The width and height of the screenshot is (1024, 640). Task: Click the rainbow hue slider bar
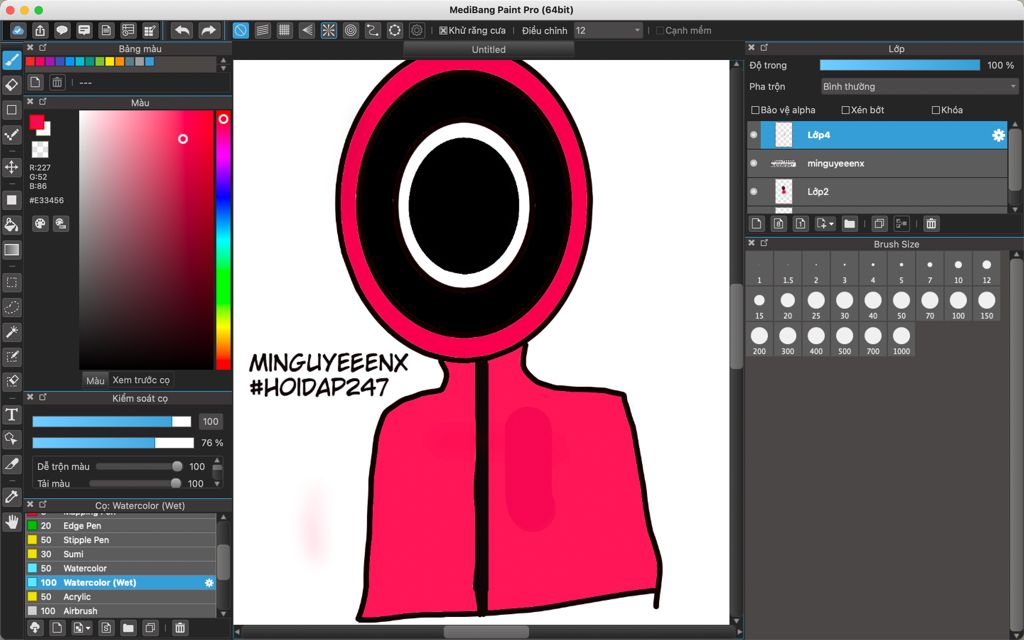pyautogui.click(x=223, y=240)
